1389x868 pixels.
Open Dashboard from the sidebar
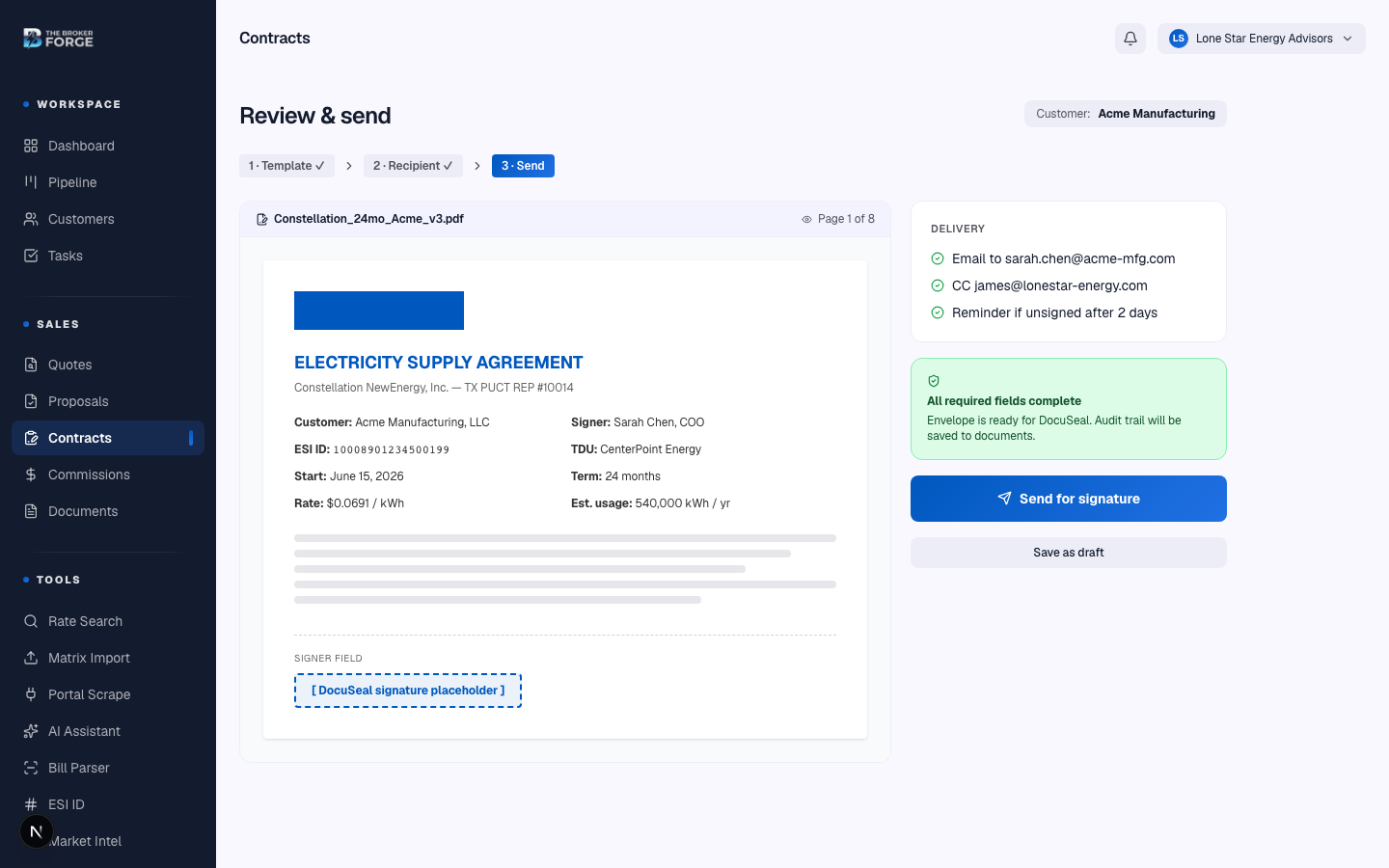tap(108, 146)
